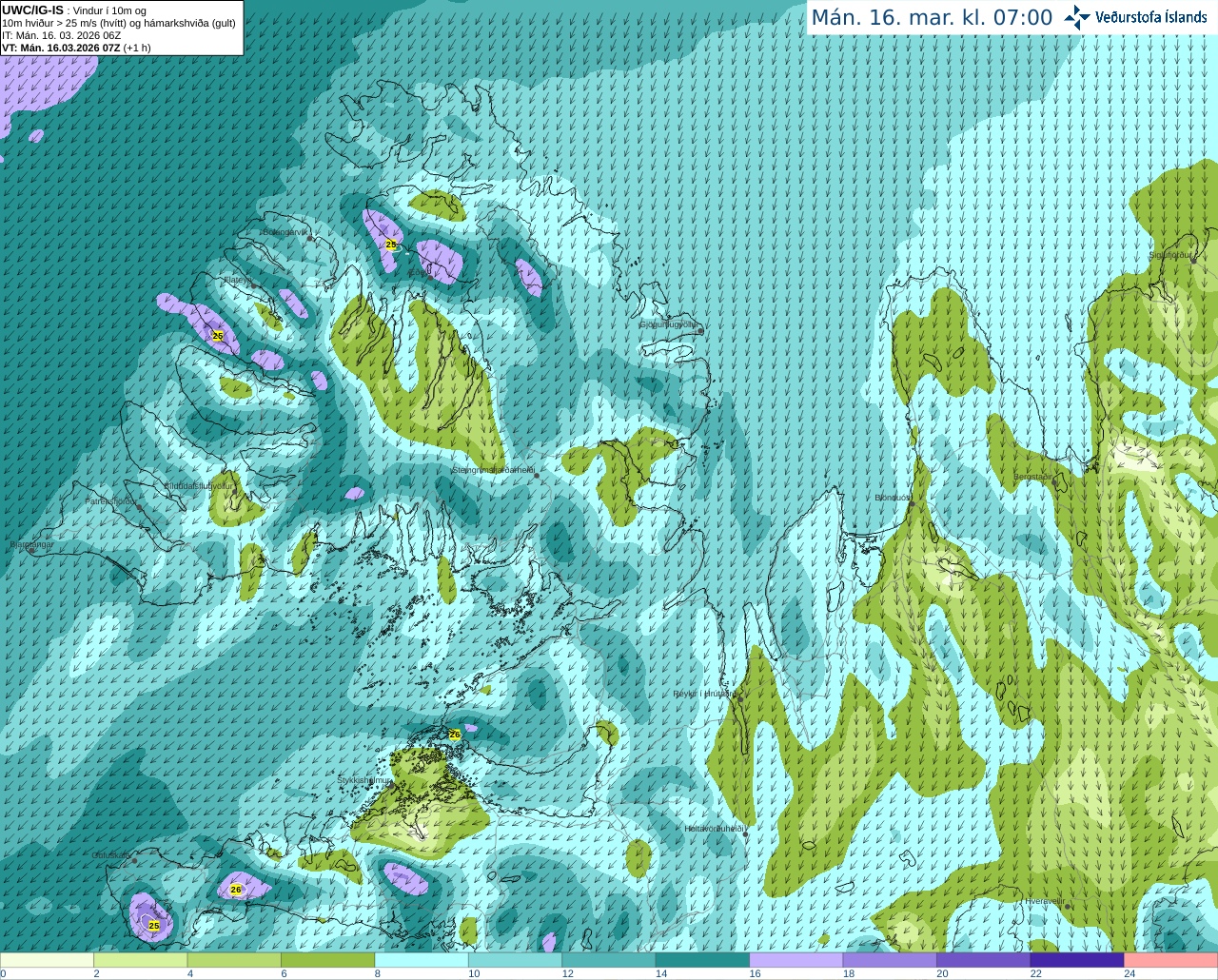Pick the 22–24 m/s dark indigo legend swatch

point(1077,960)
